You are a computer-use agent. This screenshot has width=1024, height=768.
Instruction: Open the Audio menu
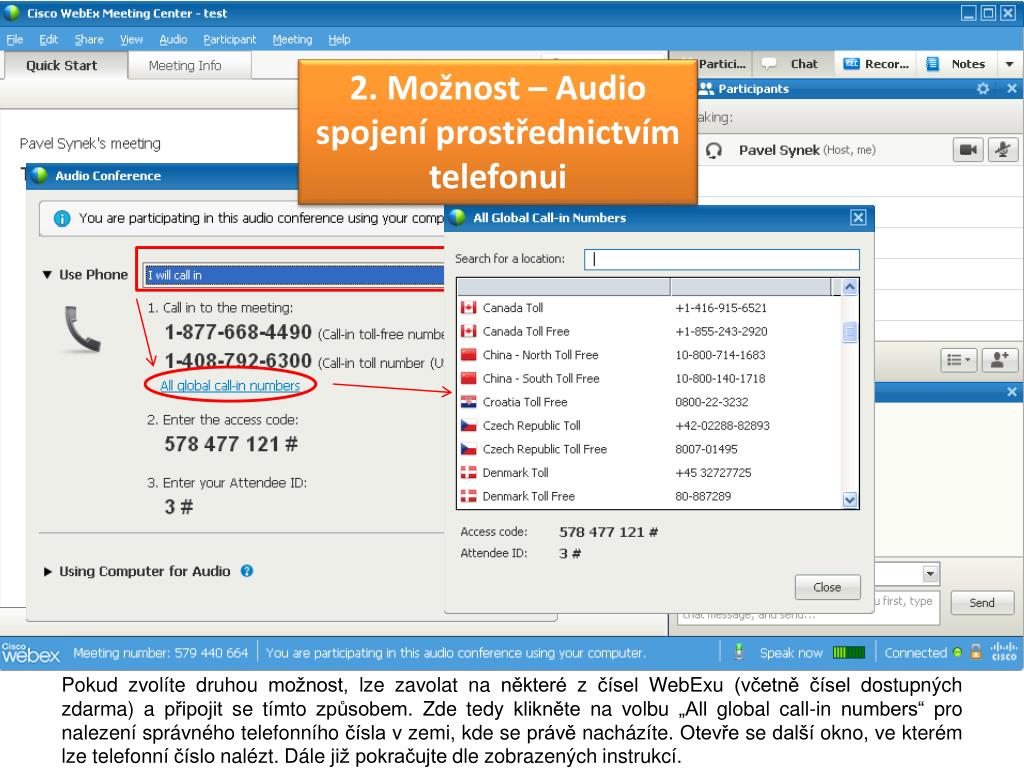(173, 39)
